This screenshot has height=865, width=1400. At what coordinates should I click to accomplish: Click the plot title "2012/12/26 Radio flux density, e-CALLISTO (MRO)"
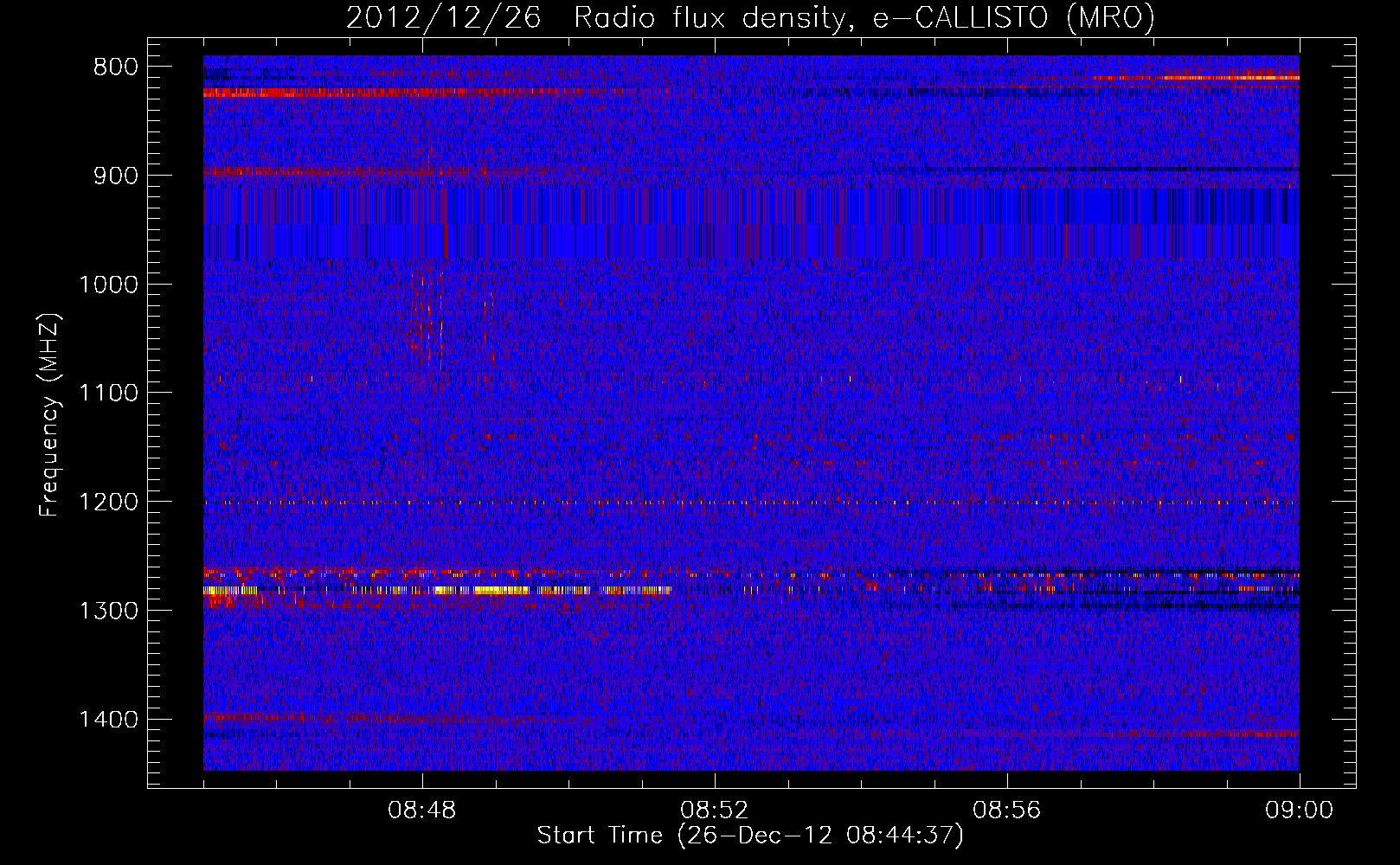pyautogui.click(x=750, y=17)
